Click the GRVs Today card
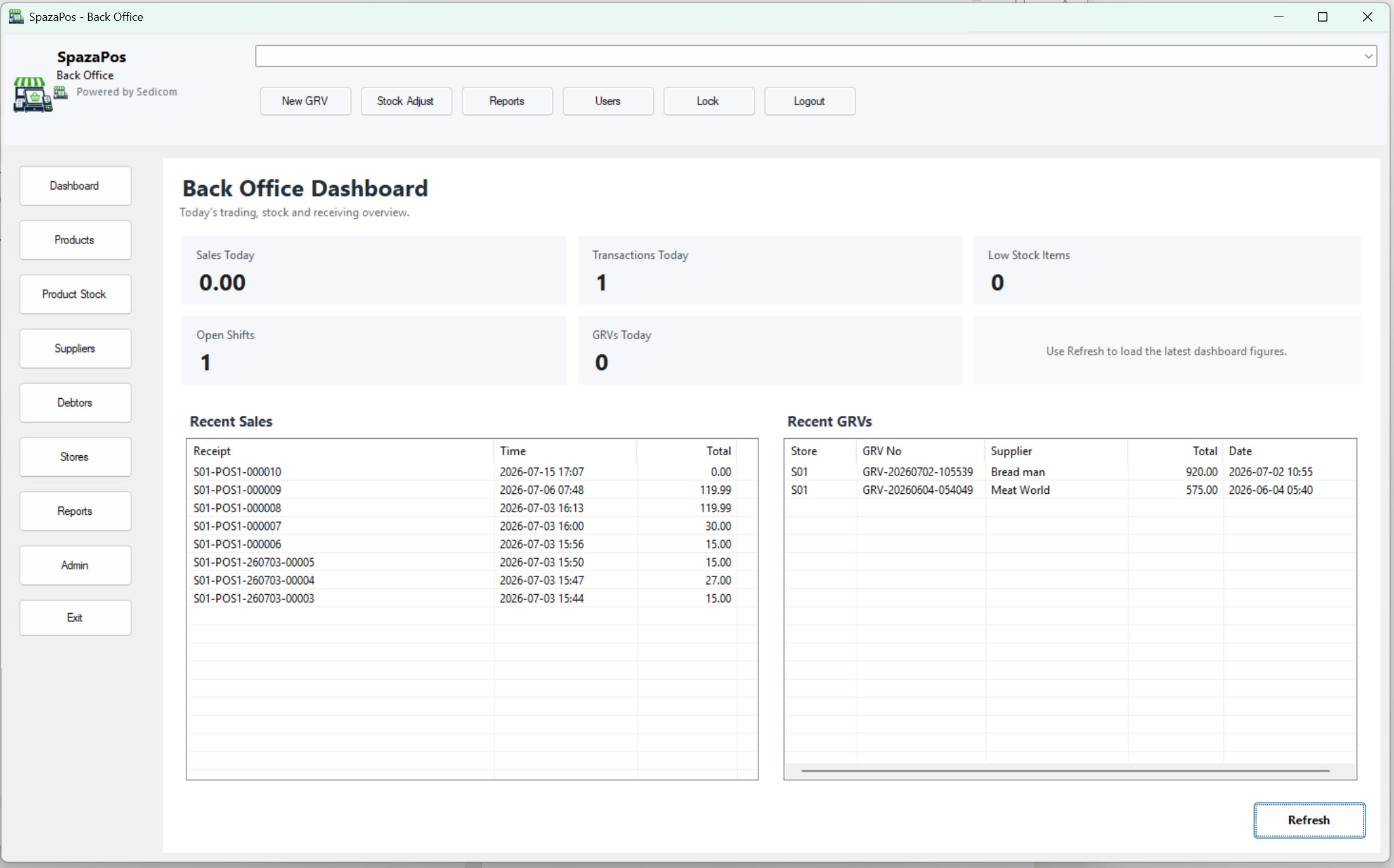Viewport: 1394px width, 868px height. tap(770, 351)
